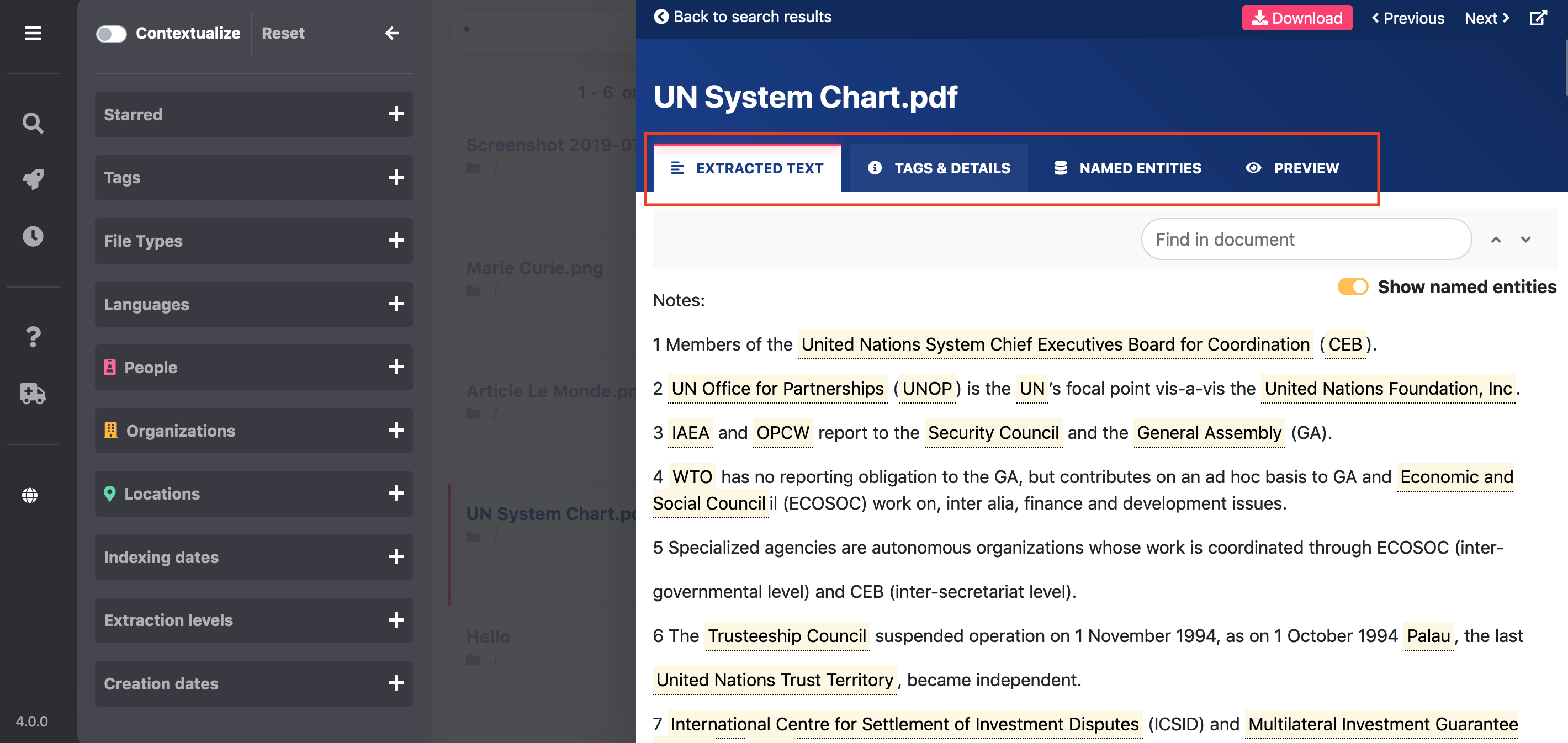This screenshot has height=743, width=1568.
Task: Expand the File Types filter
Action: pos(396,240)
